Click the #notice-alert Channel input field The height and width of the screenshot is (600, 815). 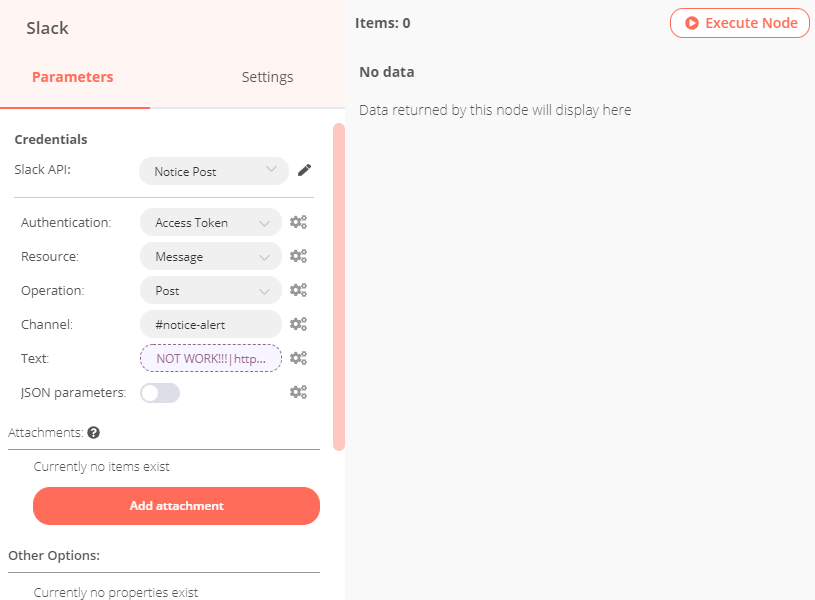(211, 324)
